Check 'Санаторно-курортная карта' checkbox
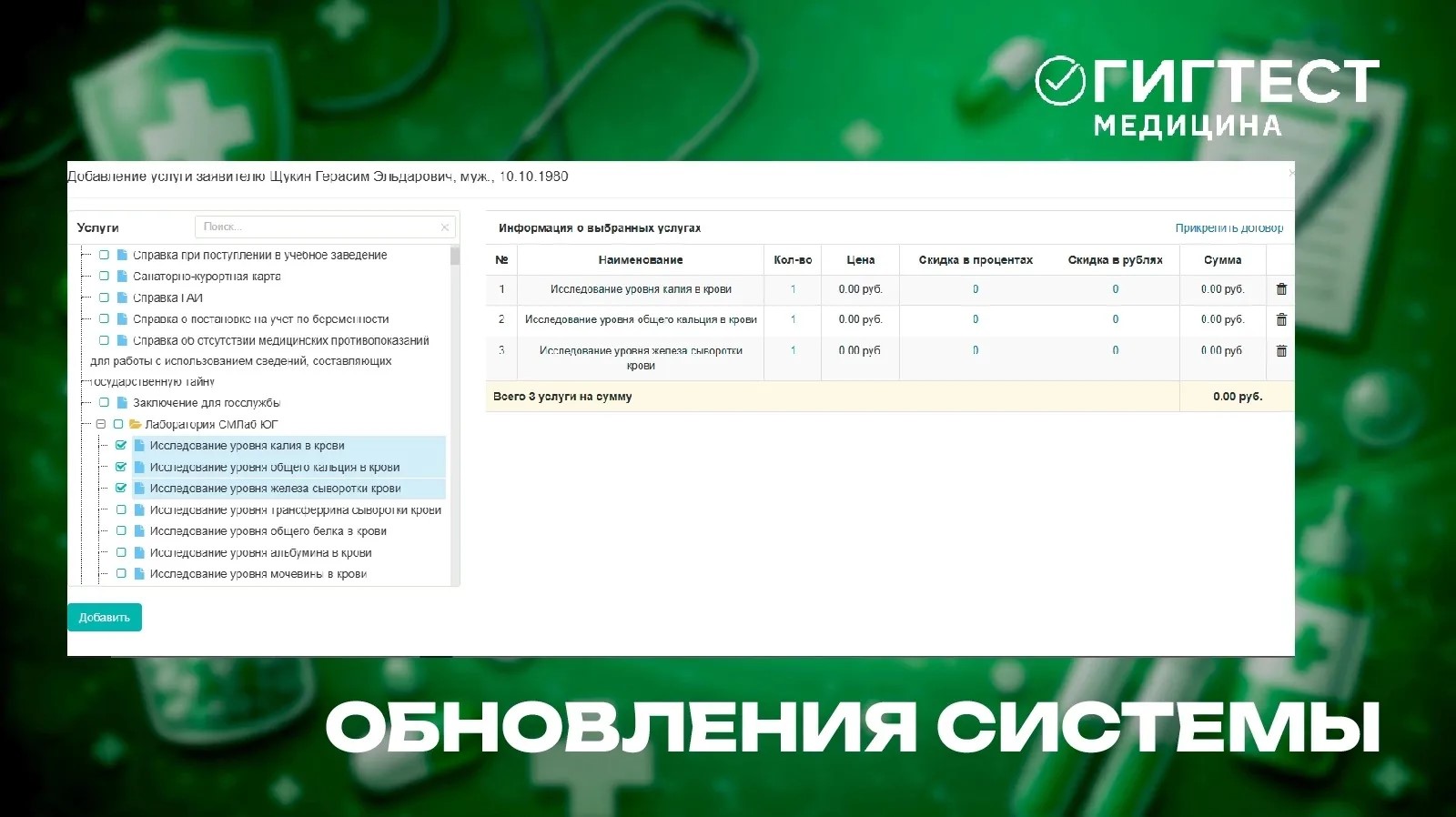 click(104, 276)
